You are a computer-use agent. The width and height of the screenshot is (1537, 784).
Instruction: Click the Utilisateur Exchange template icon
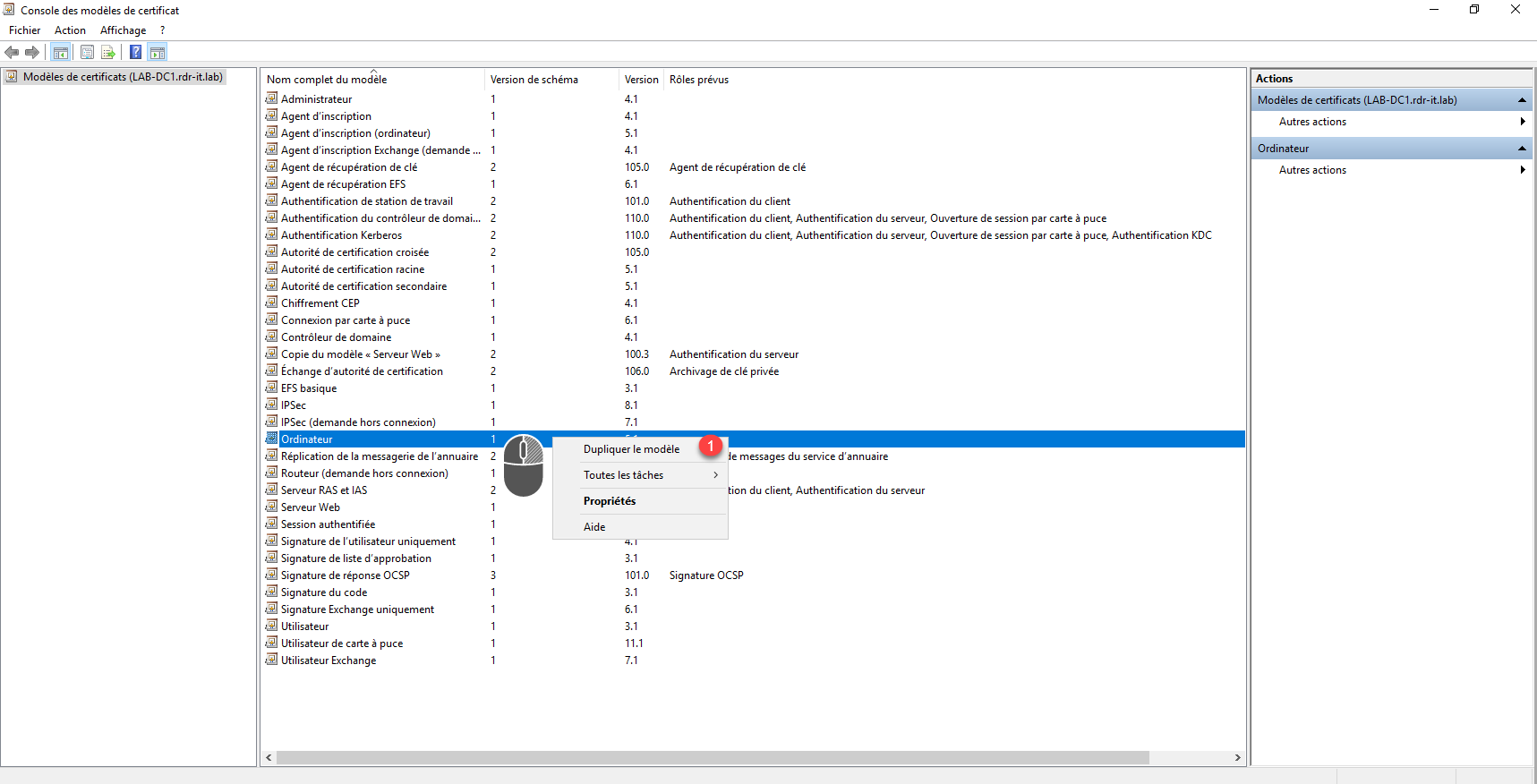click(271, 660)
